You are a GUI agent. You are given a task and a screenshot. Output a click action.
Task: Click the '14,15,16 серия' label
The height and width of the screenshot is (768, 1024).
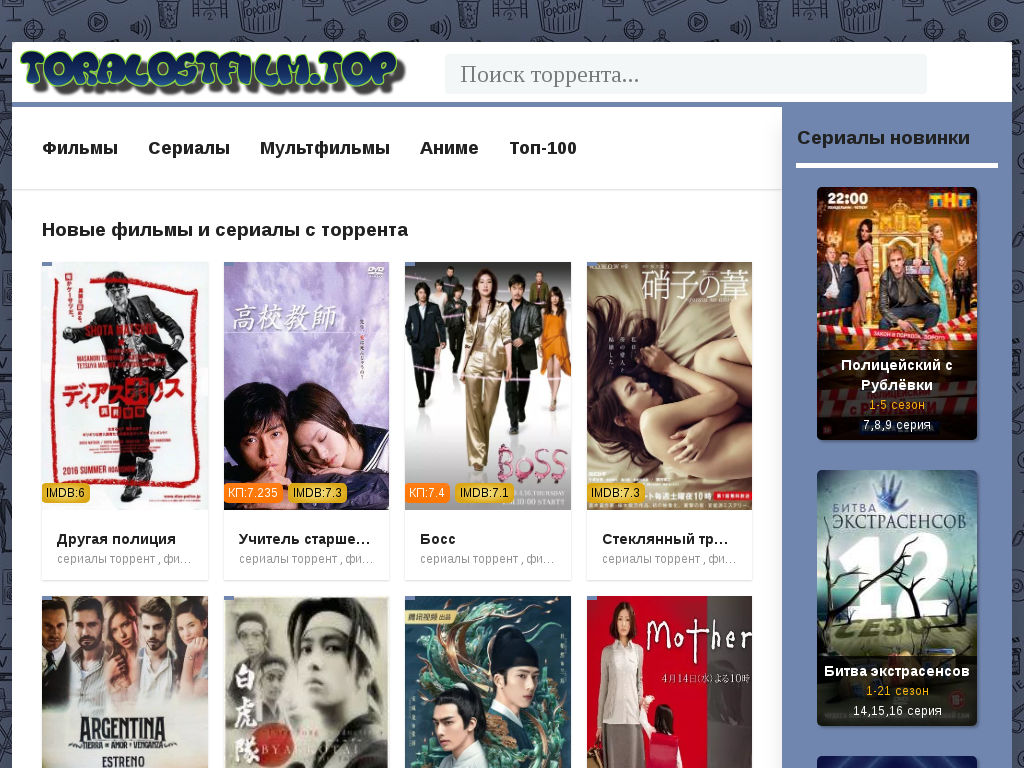tap(897, 711)
